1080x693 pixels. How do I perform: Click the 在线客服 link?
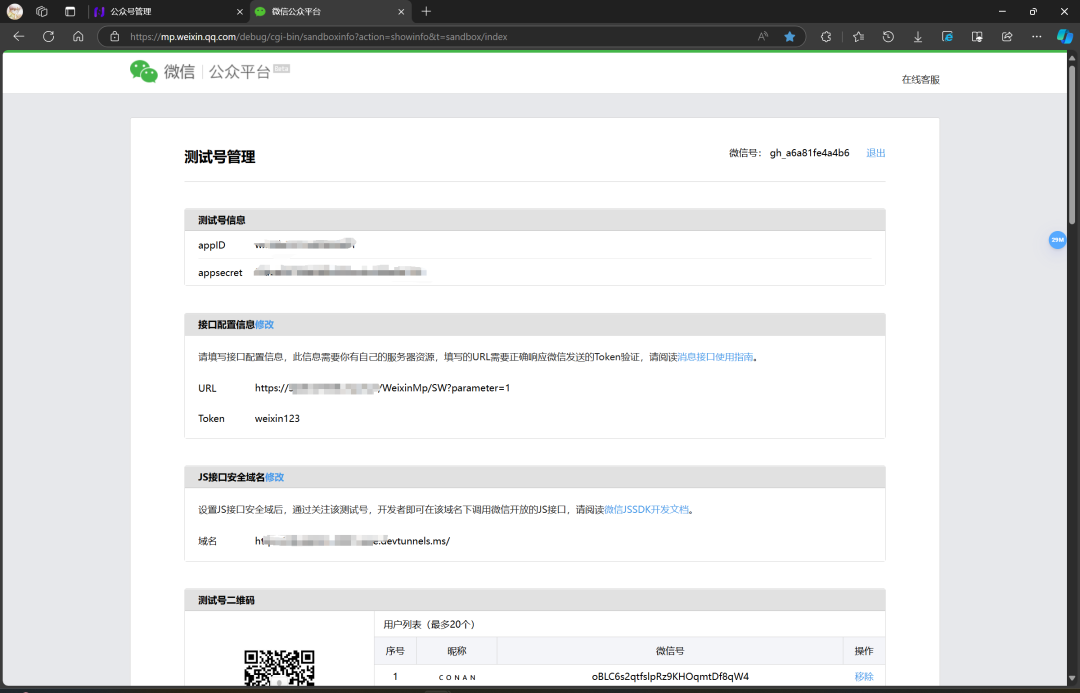tap(920, 80)
